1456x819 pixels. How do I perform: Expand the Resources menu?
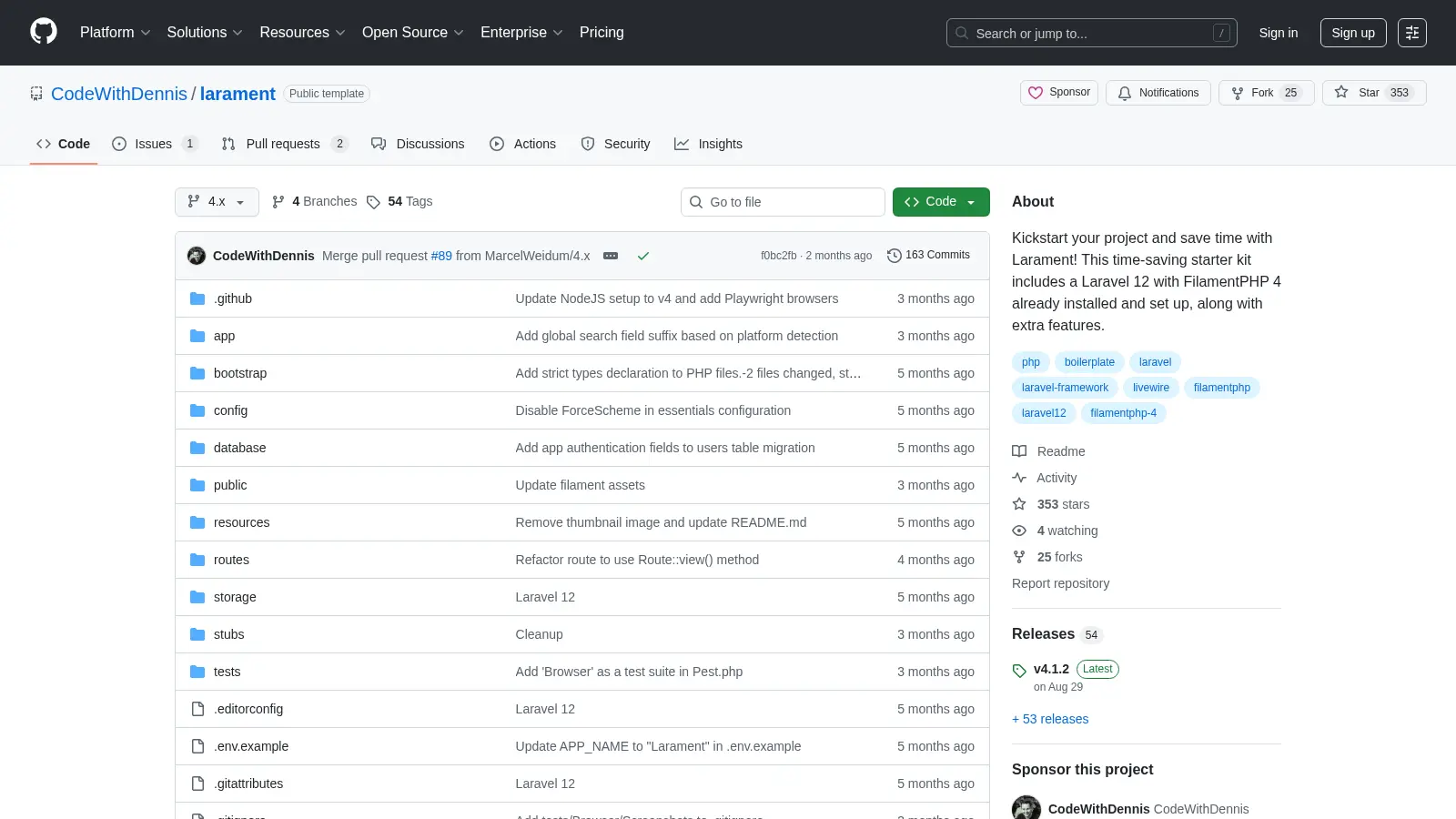point(302,33)
